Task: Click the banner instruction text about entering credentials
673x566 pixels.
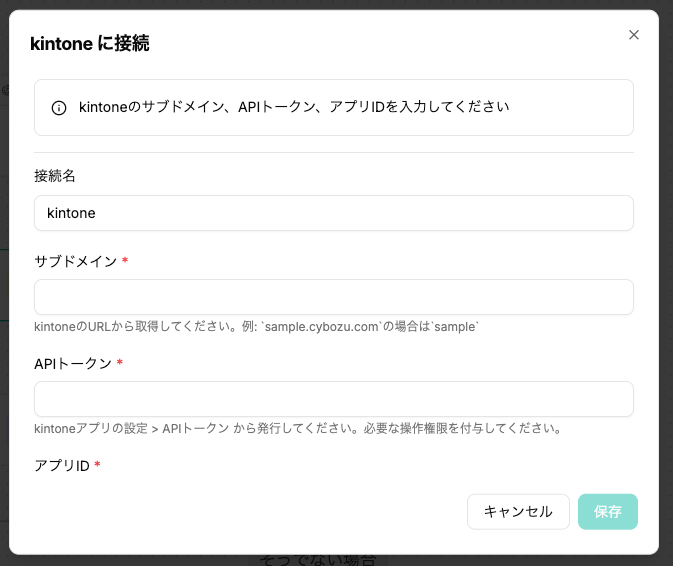Action: (294, 107)
